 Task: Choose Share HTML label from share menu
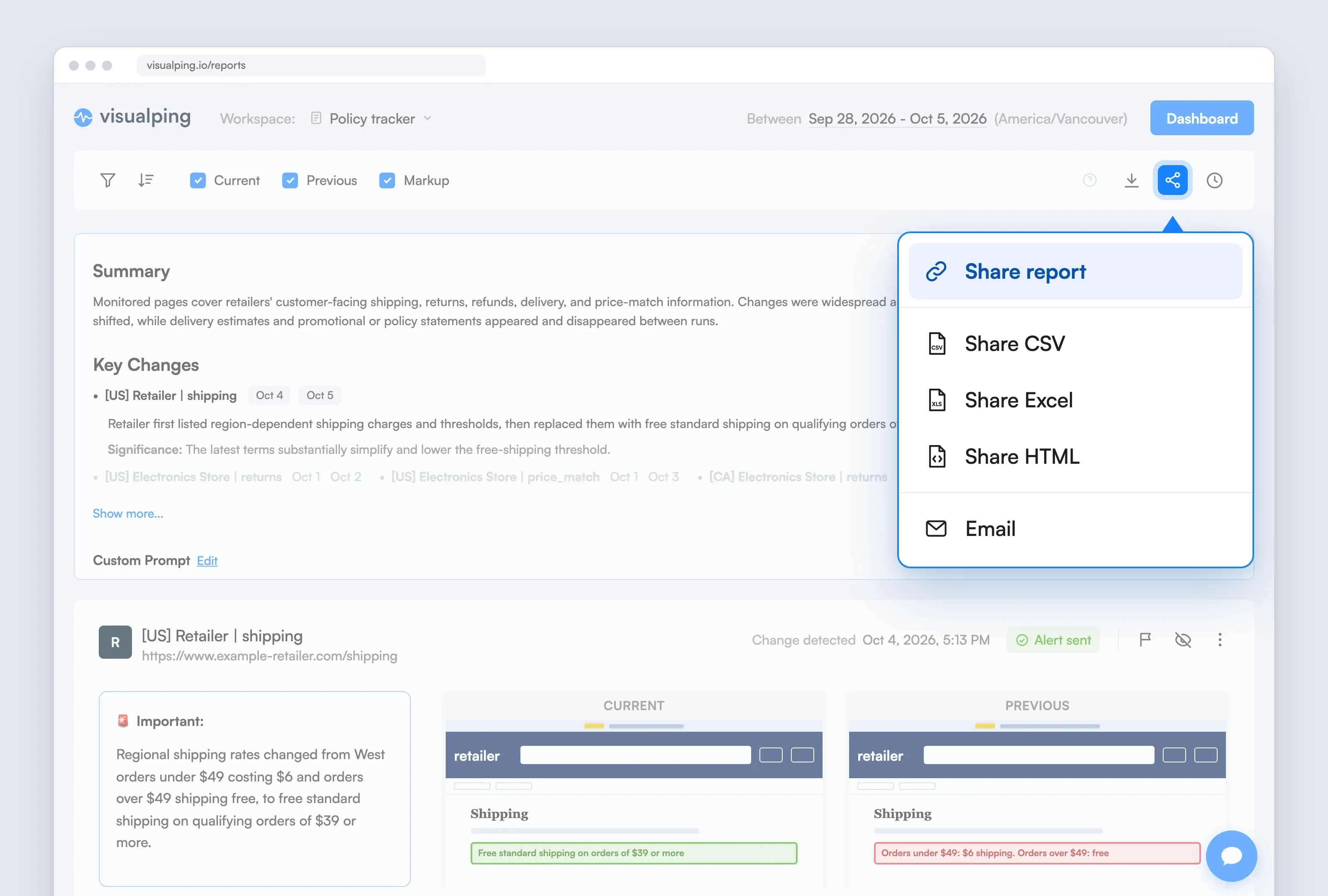point(1022,457)
